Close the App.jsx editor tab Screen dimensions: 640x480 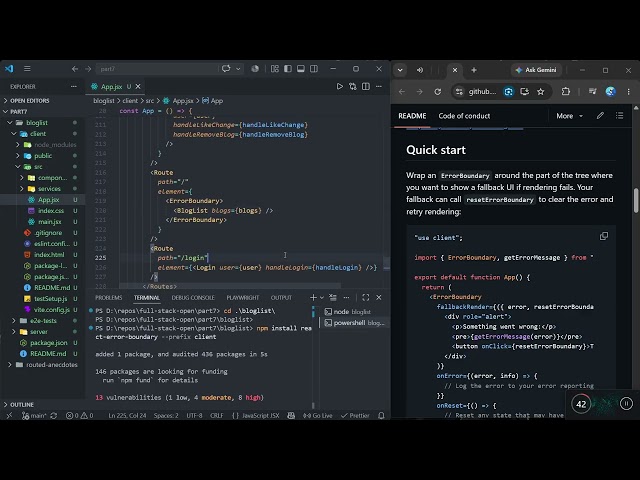point(138,87)
